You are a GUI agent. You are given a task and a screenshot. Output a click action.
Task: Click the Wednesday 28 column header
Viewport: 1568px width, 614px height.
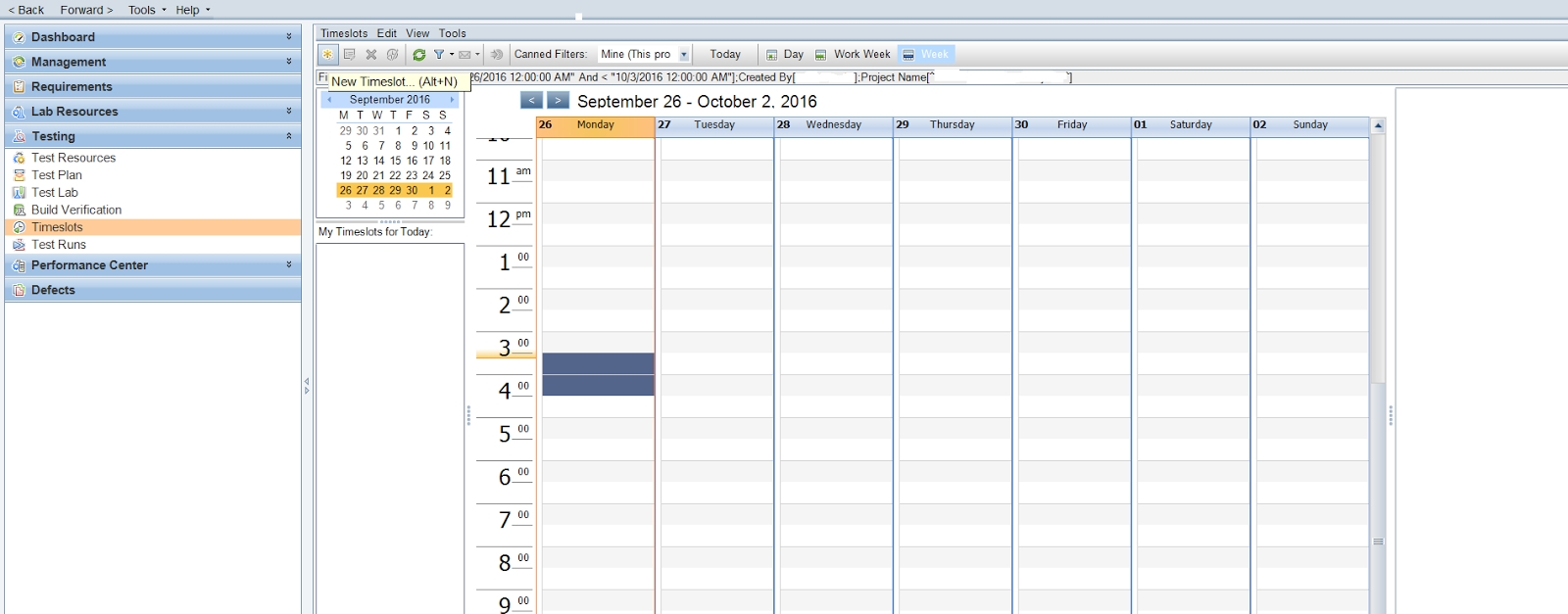834,125
